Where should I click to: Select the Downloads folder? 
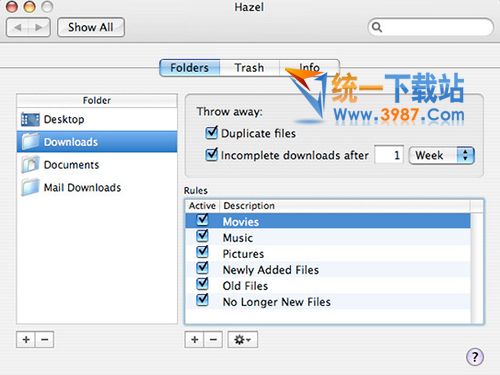pos(97,142)
